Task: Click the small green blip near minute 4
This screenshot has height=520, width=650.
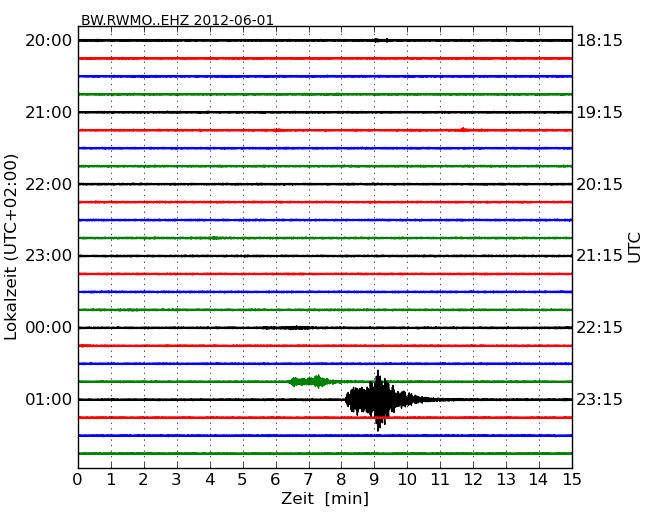Action: (214, 238)
